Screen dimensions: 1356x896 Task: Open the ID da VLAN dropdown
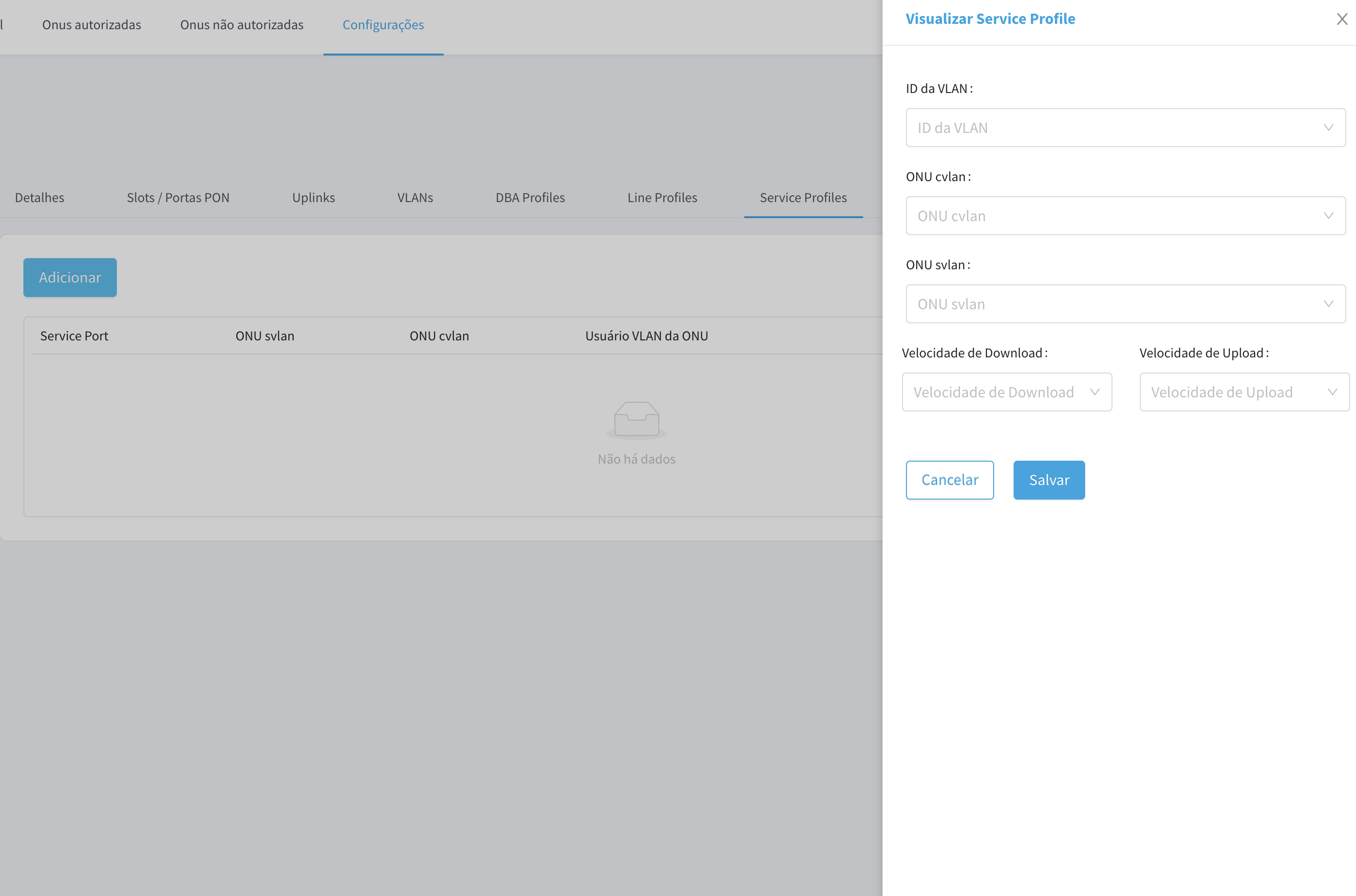coord(1125,128)
